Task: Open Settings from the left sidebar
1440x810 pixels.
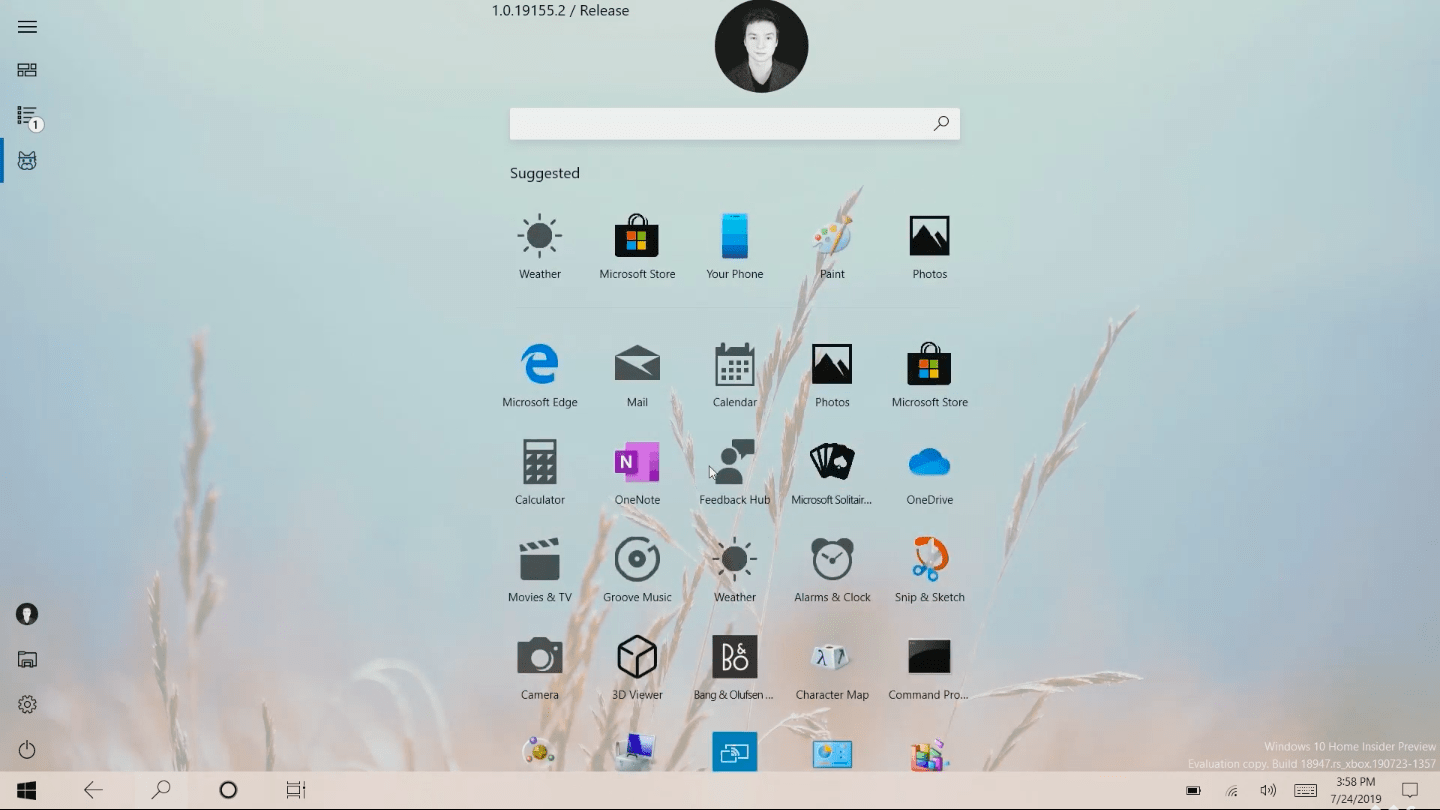Action: 27,705
